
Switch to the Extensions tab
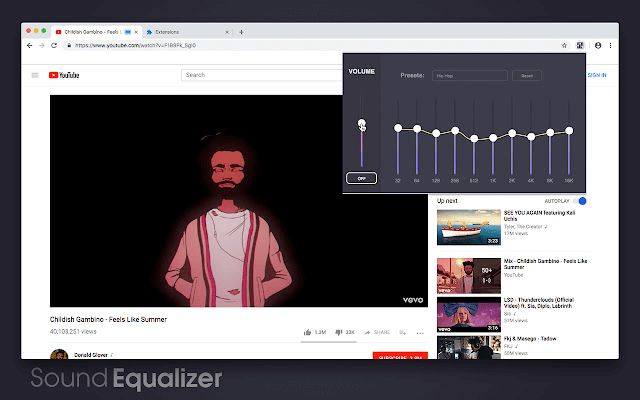pyautogui.click(x=186, y=32)
